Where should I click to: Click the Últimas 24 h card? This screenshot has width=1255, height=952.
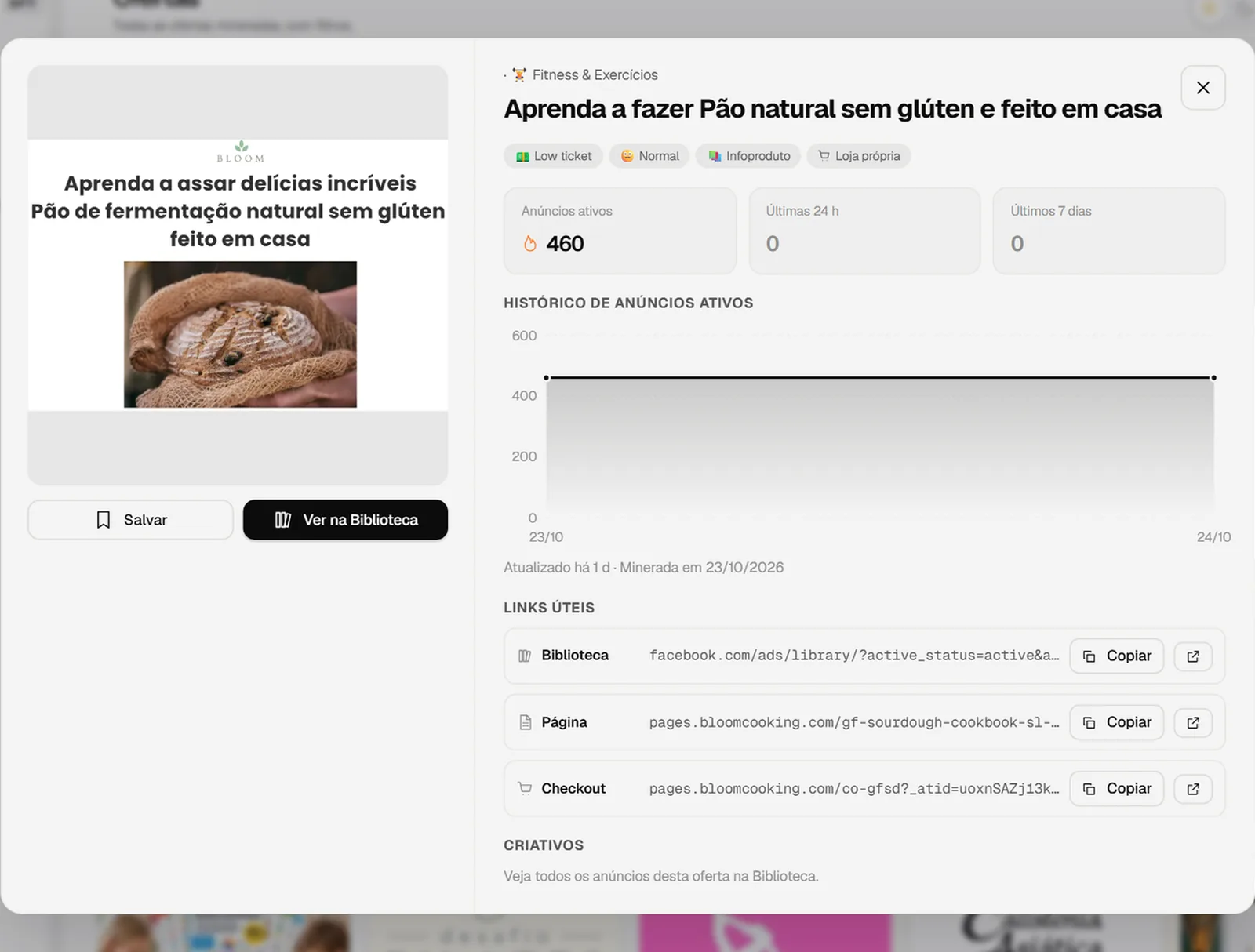tap(864, 231)
